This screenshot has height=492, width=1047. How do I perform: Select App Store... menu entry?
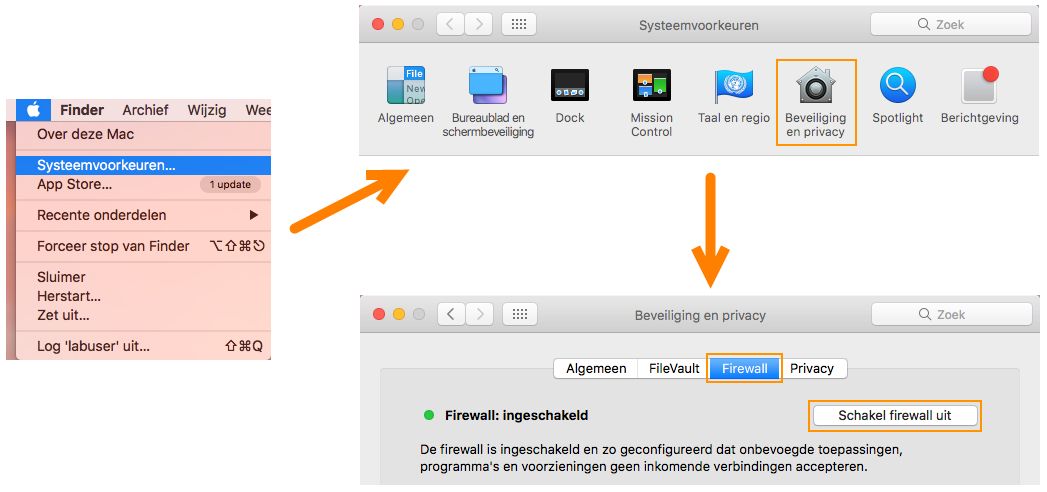pyautogui.click(x=144, y=185)
